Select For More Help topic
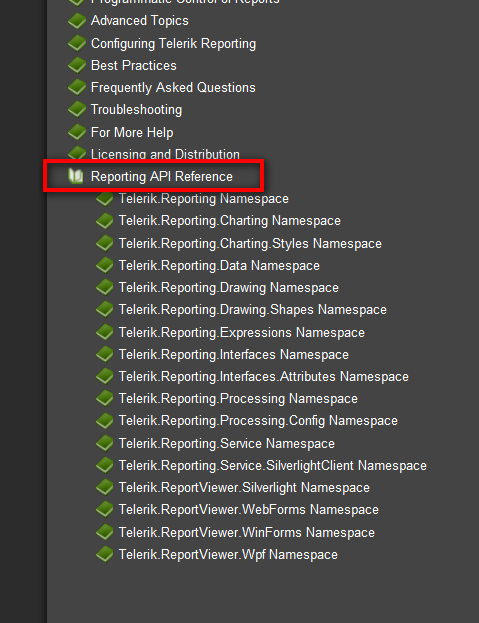The width and height of the screenshot is (479, 623). click(x=132, y=132)
